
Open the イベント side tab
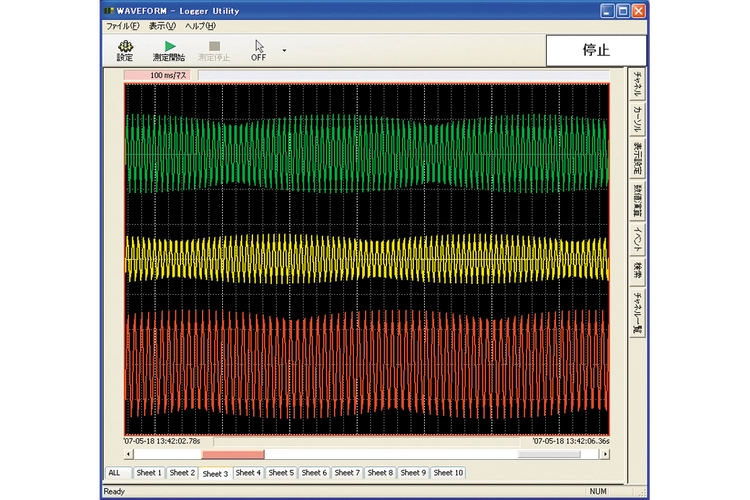click(x=638, y=238)
